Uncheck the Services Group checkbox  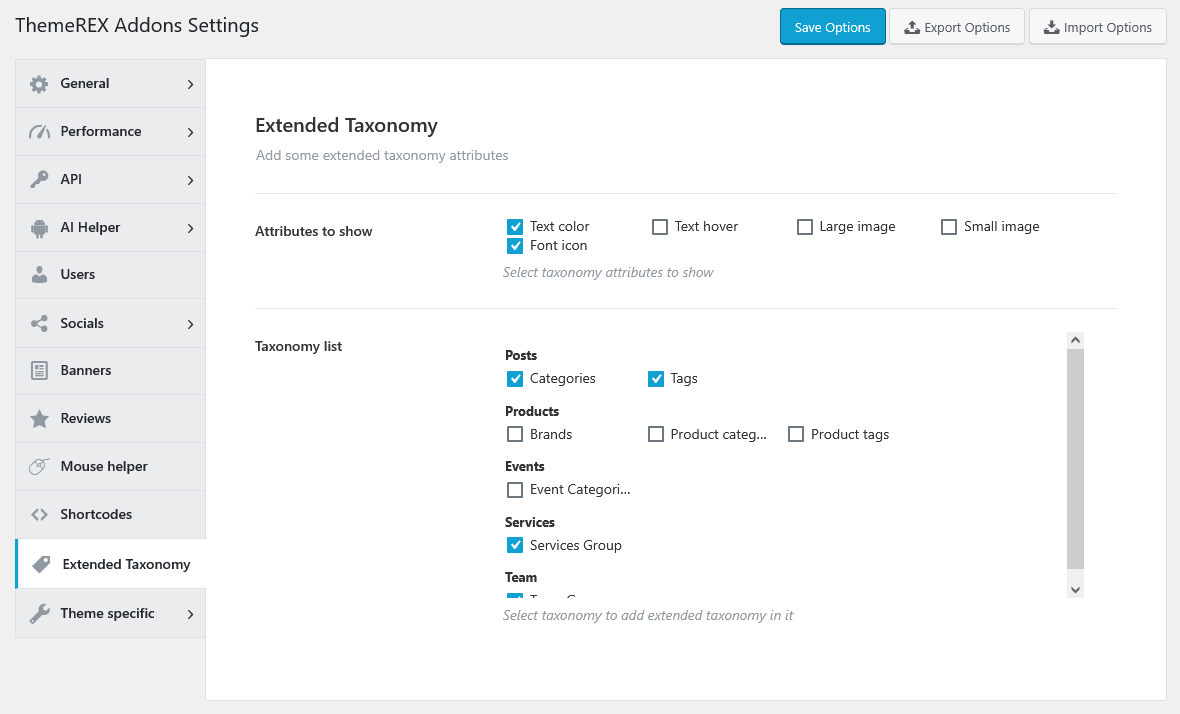pyautogui.click(x=515, y=545)
